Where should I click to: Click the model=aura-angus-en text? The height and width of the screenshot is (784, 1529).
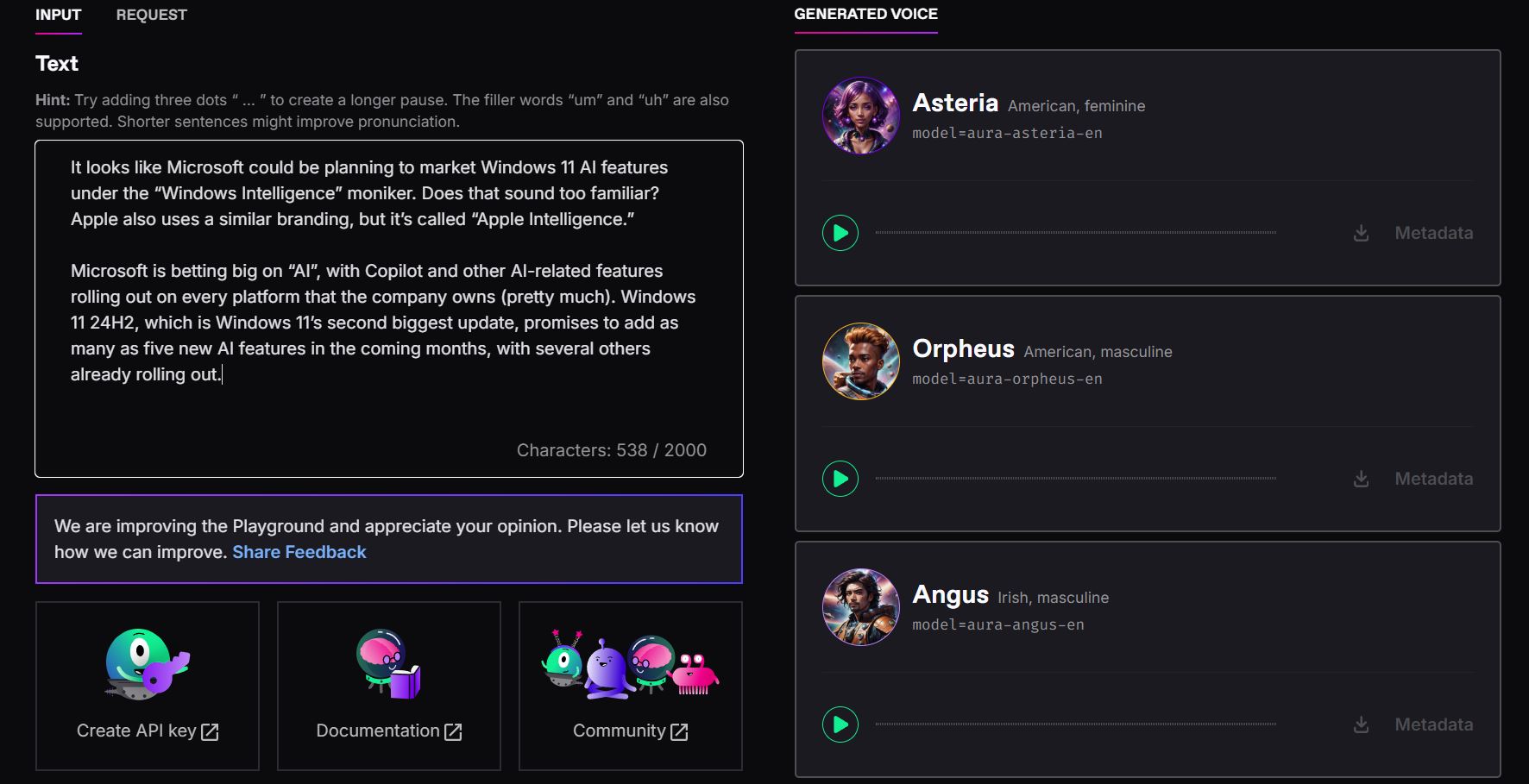[x=998, y=625]
